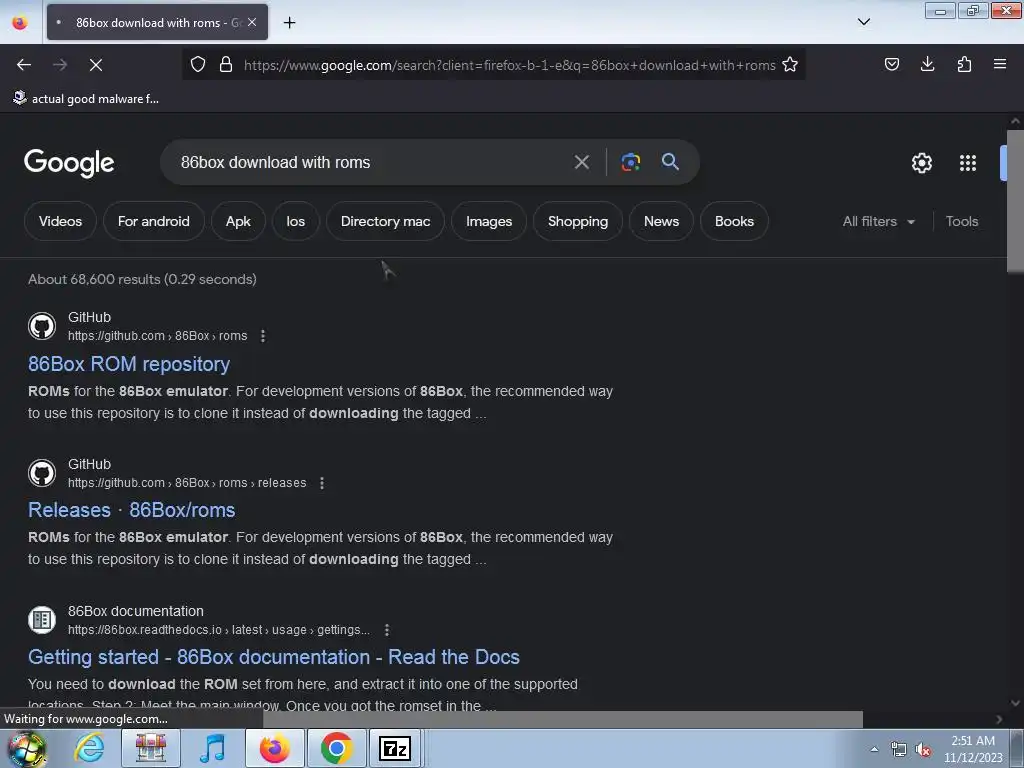Open the network tray icon
The height and width of the screenshot is (768, 1024).
coord(899,749)
